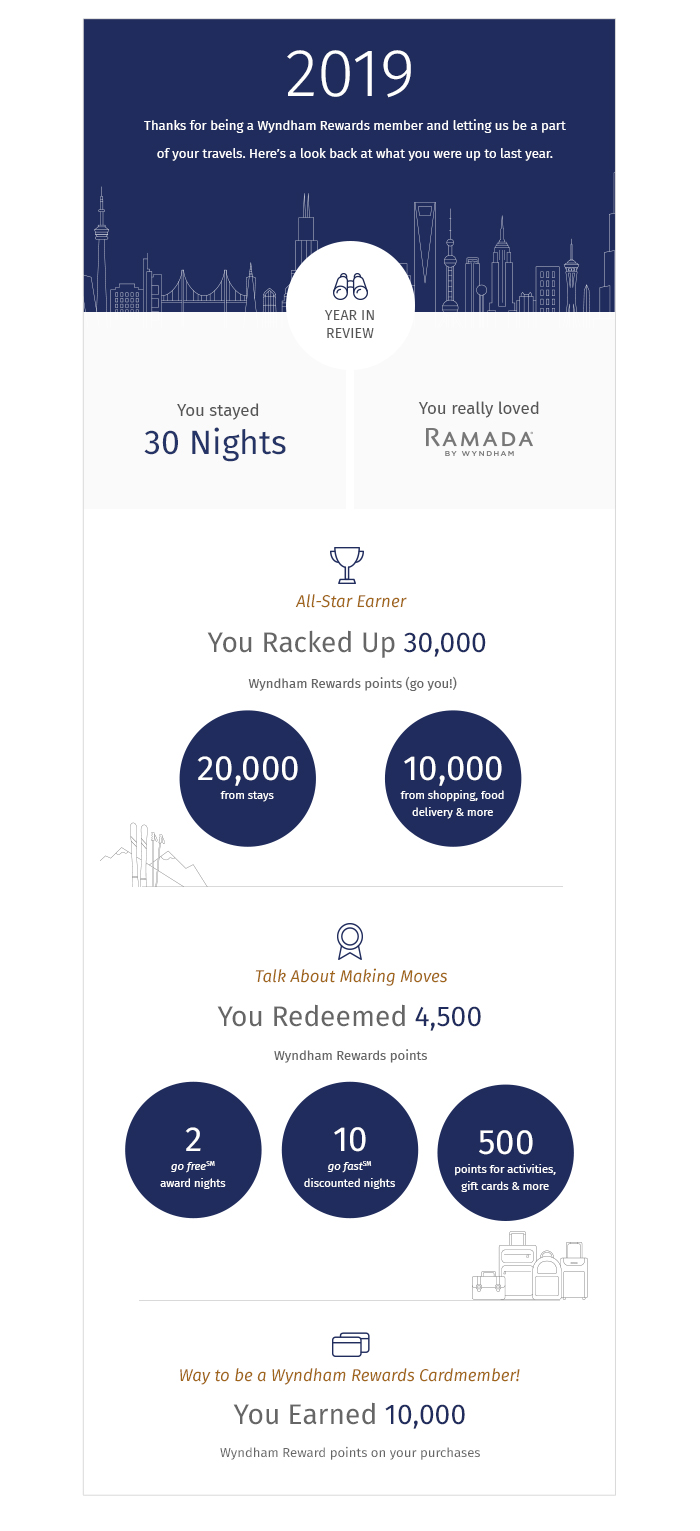Image resolution: width=700 pixels, height=1531 pixels.
Task: Click the binoculars icon above Year in Review
Action: pos(350,287)
